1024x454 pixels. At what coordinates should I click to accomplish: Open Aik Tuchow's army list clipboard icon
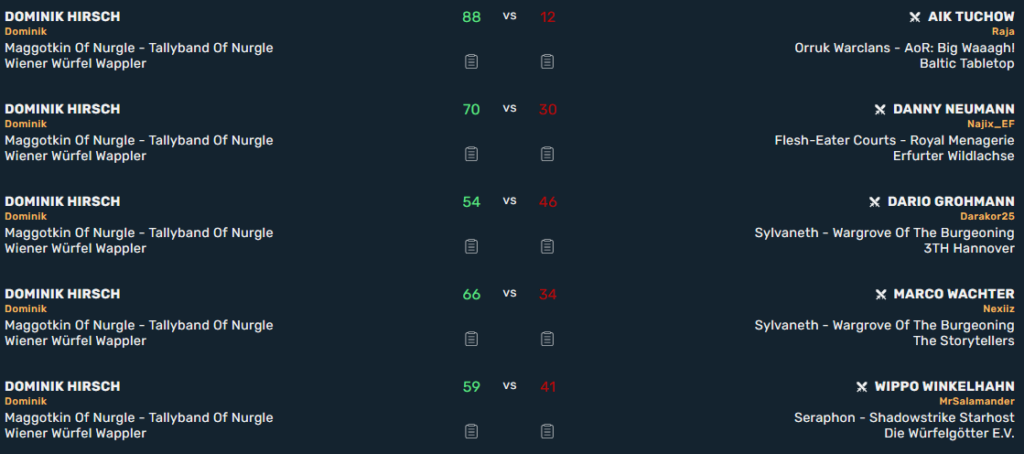coord(547,61)
